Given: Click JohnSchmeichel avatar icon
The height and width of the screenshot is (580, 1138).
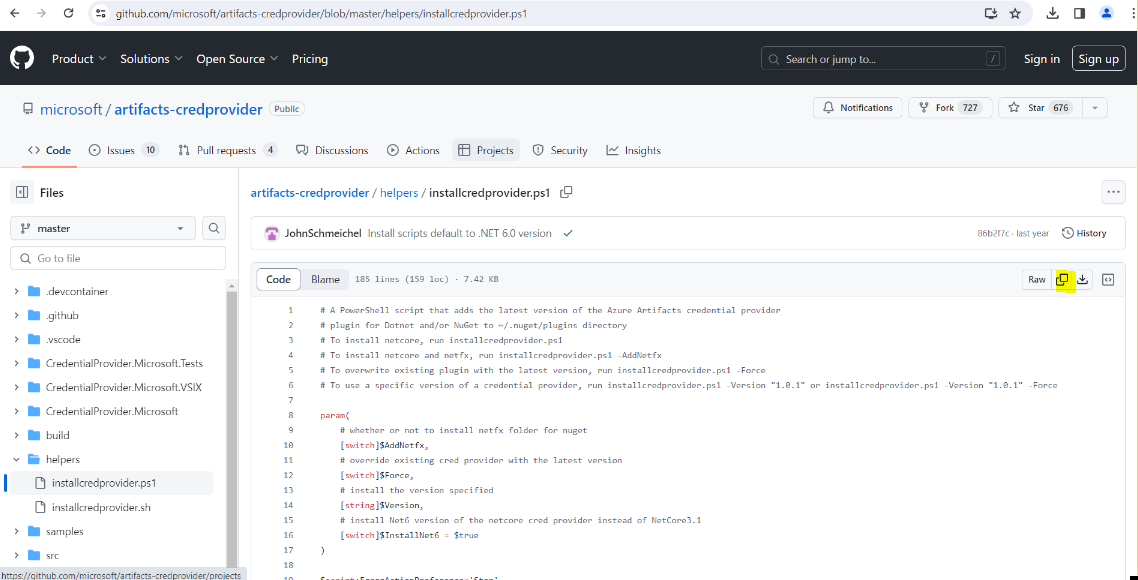Looking at the screenshot, I should [x=272, y=234].
